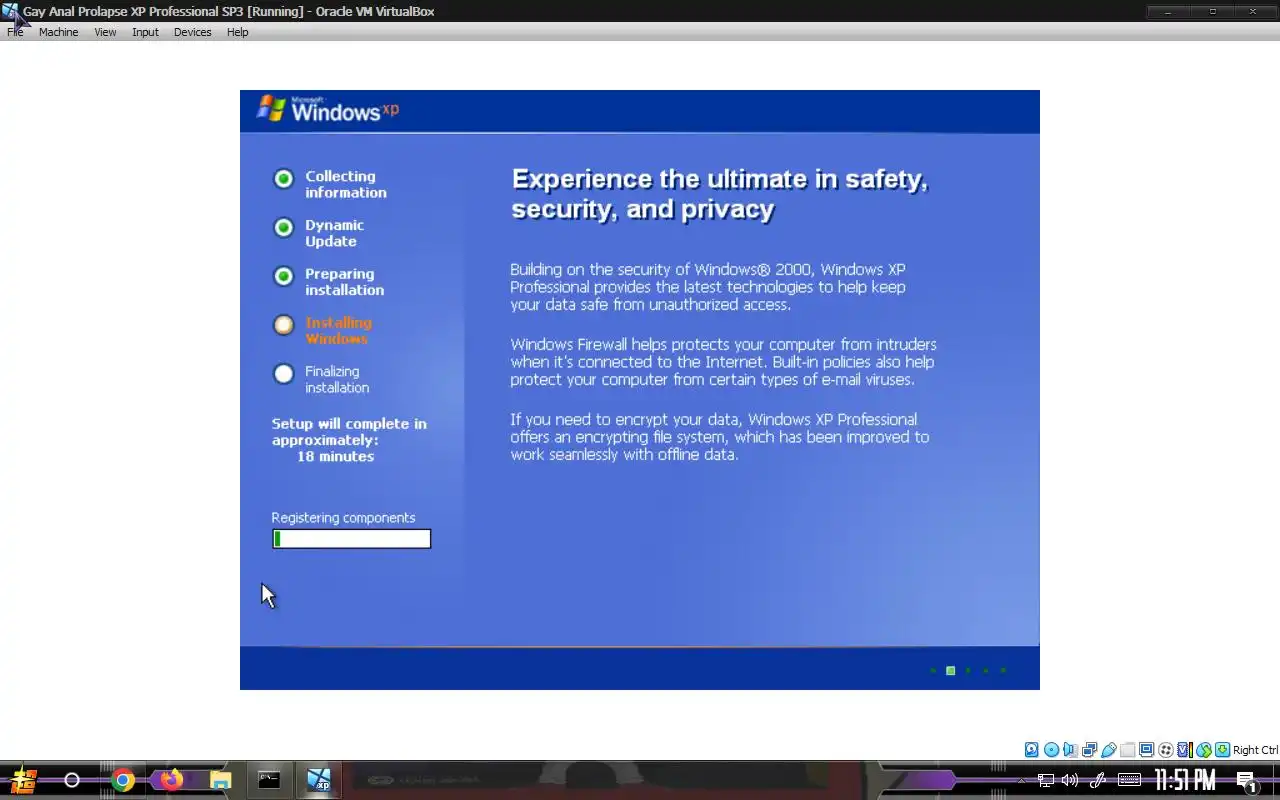Click the shared folders status indicator

1127,750
